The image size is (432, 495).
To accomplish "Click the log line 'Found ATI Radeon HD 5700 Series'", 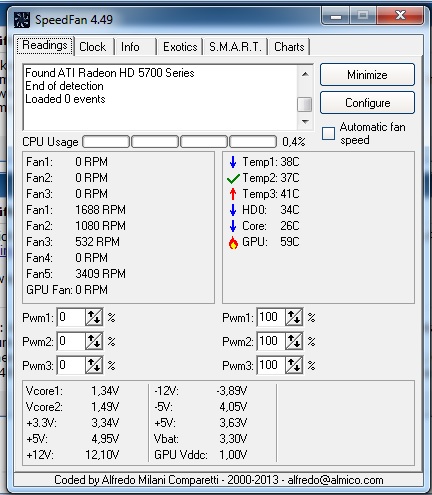I will tap(110, 73).
